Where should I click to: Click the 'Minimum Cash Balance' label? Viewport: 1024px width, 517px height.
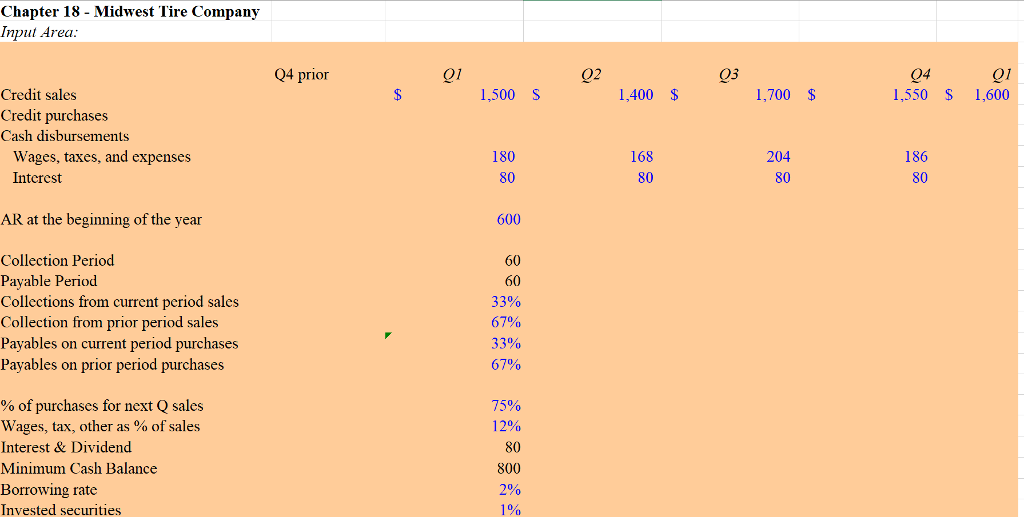79,469
